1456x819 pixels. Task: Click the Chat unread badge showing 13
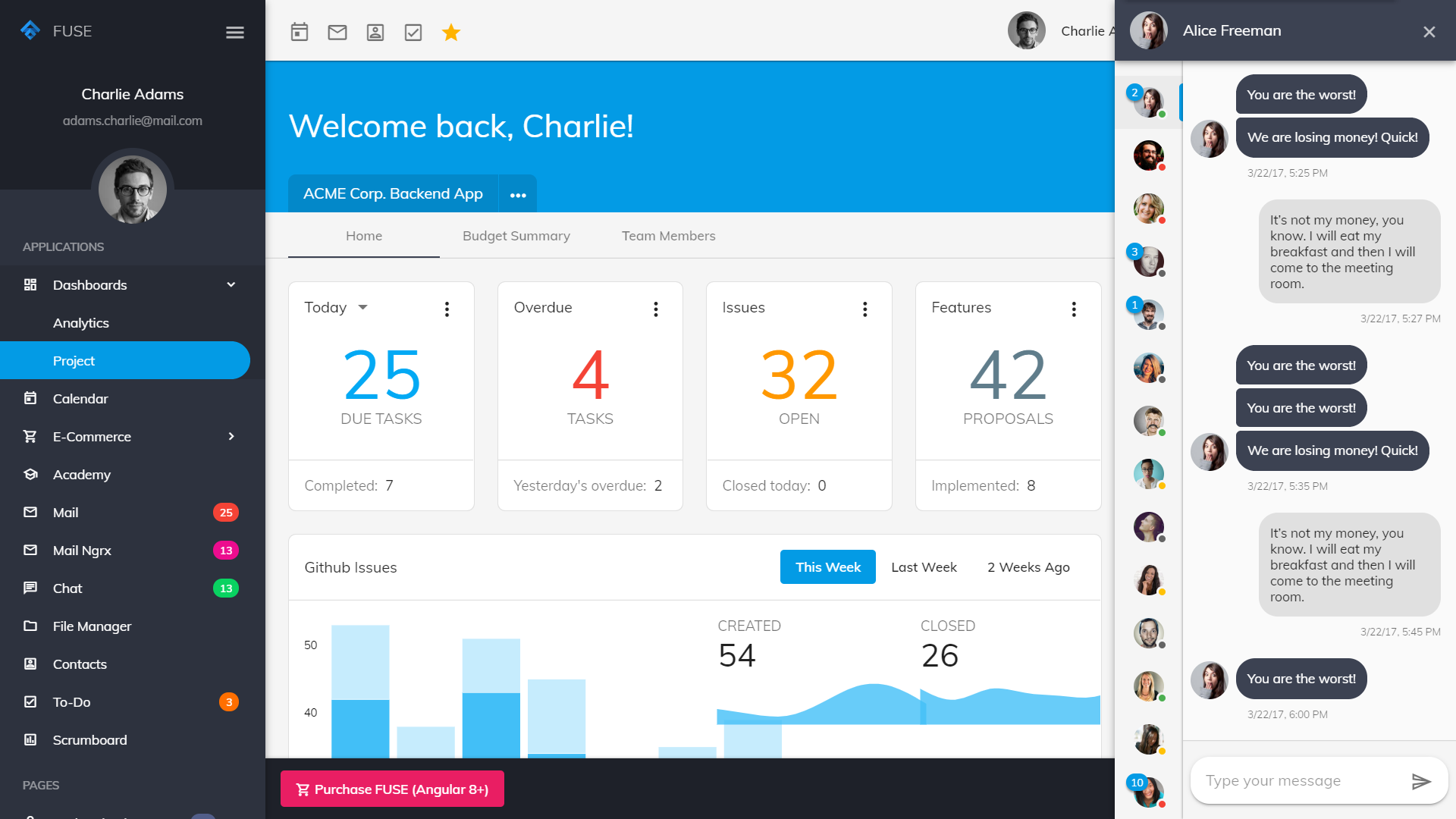coord(226,588)
